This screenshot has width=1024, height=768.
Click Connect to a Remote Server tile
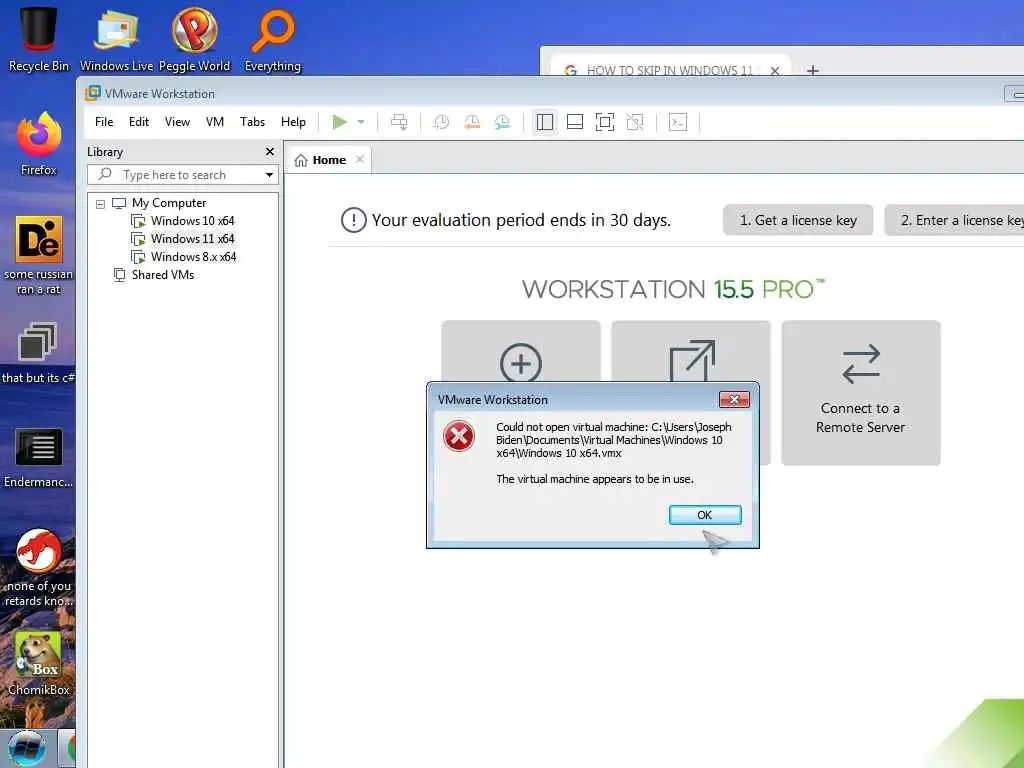coord(861,392)
